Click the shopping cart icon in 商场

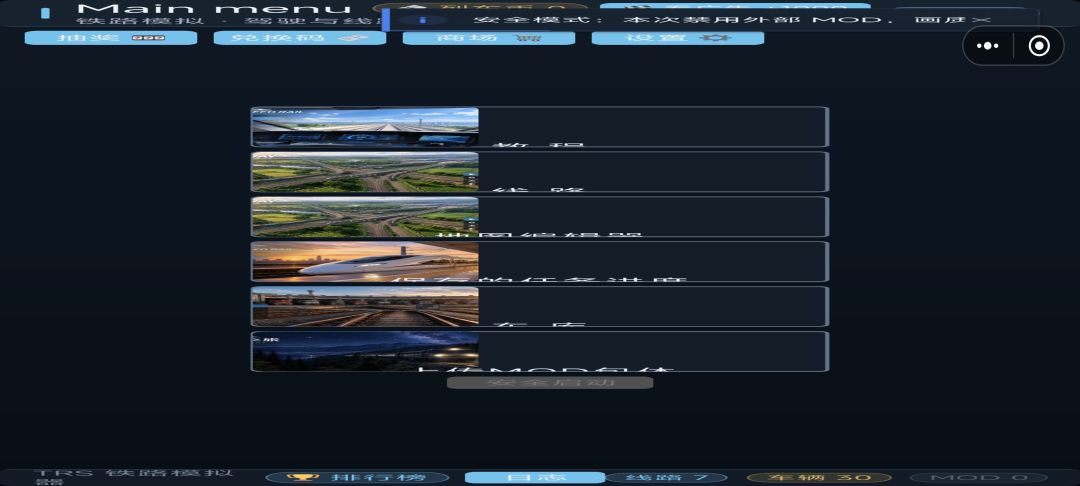[x=529, y=38]
